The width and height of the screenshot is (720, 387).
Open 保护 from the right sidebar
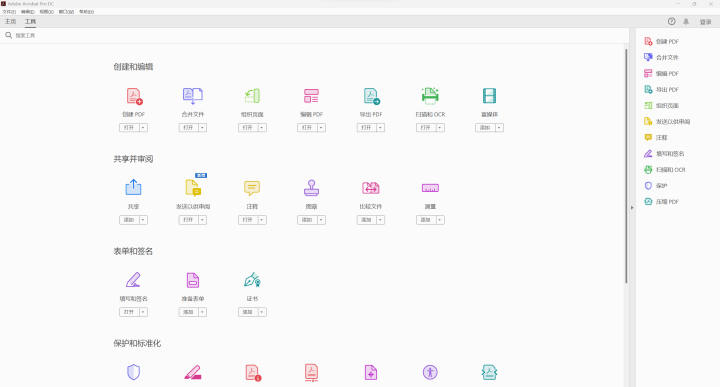point(656,185)
